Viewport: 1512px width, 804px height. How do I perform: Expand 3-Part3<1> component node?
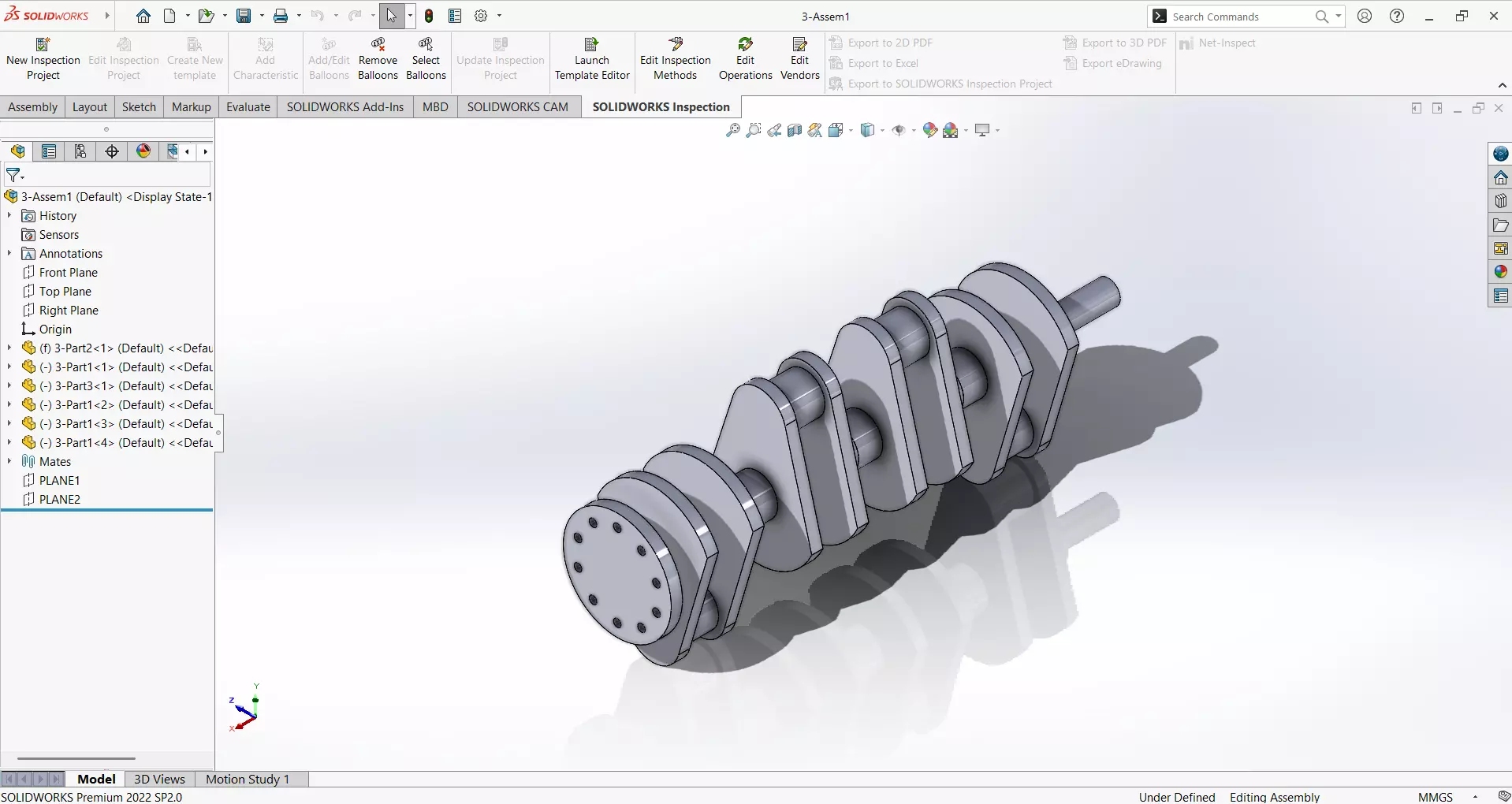pos(9,385)
